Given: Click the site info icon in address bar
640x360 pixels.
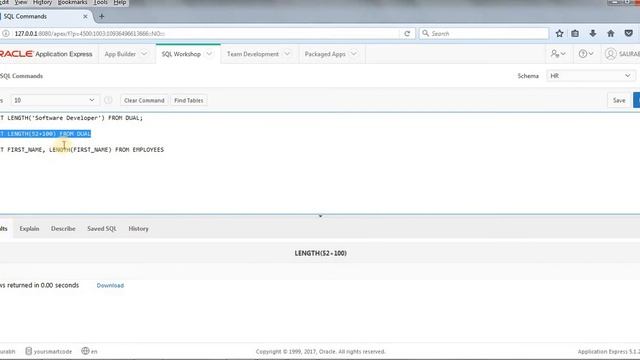Looking at the screenshot, I should 6,33.
